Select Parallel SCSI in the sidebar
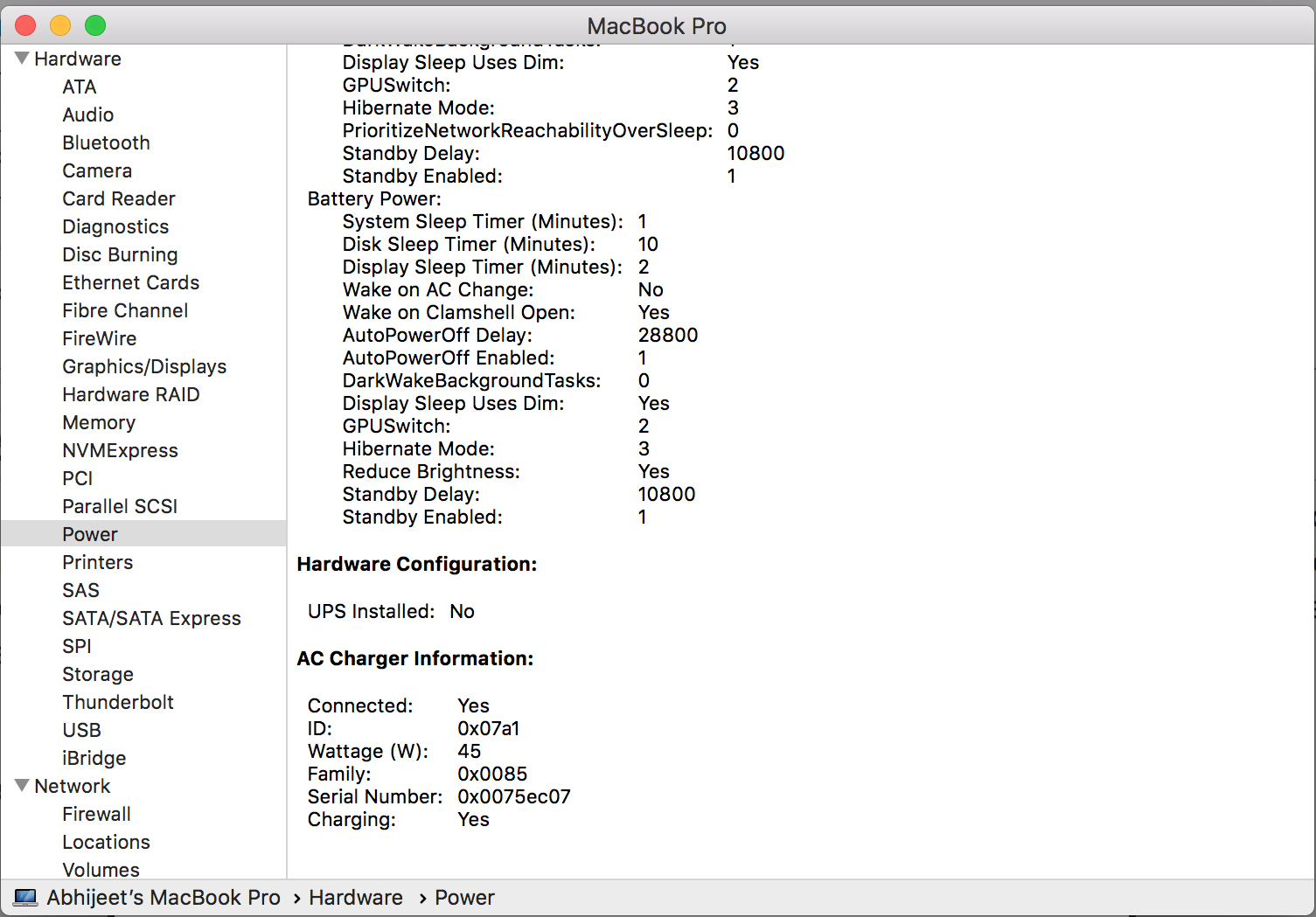1316x917 pixels. click(120, 506)
